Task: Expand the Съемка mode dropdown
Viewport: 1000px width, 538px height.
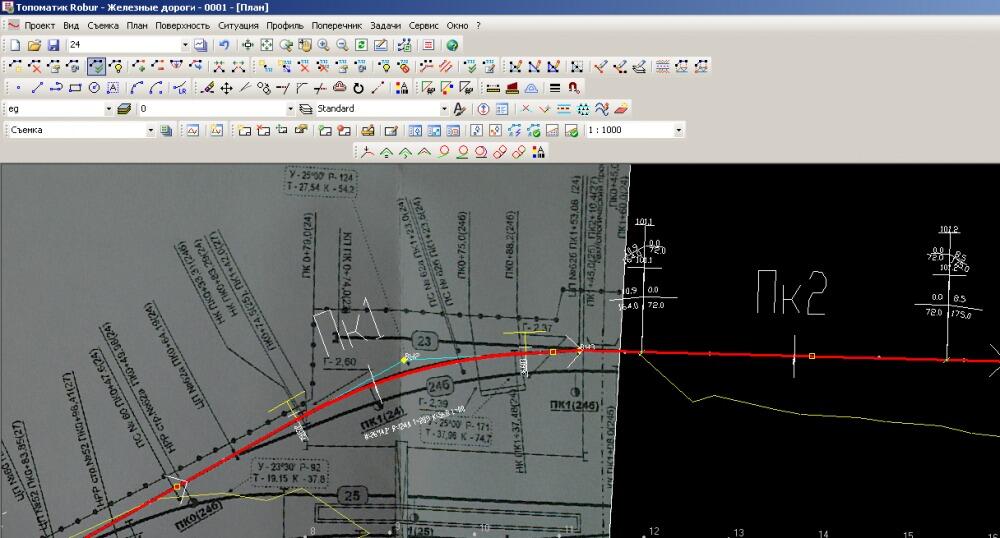Action: (151, 130)
